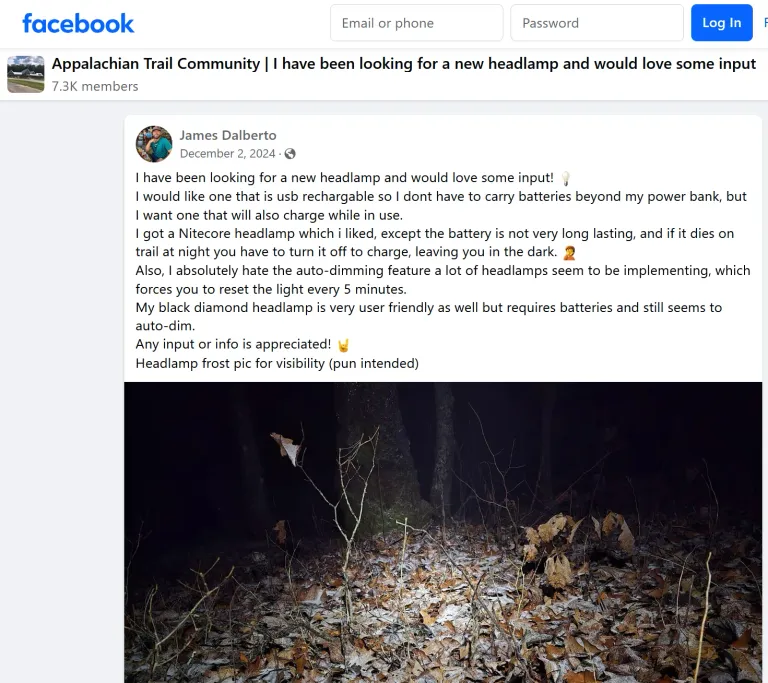Click the 7.3K members text

[x=95, y=86]
